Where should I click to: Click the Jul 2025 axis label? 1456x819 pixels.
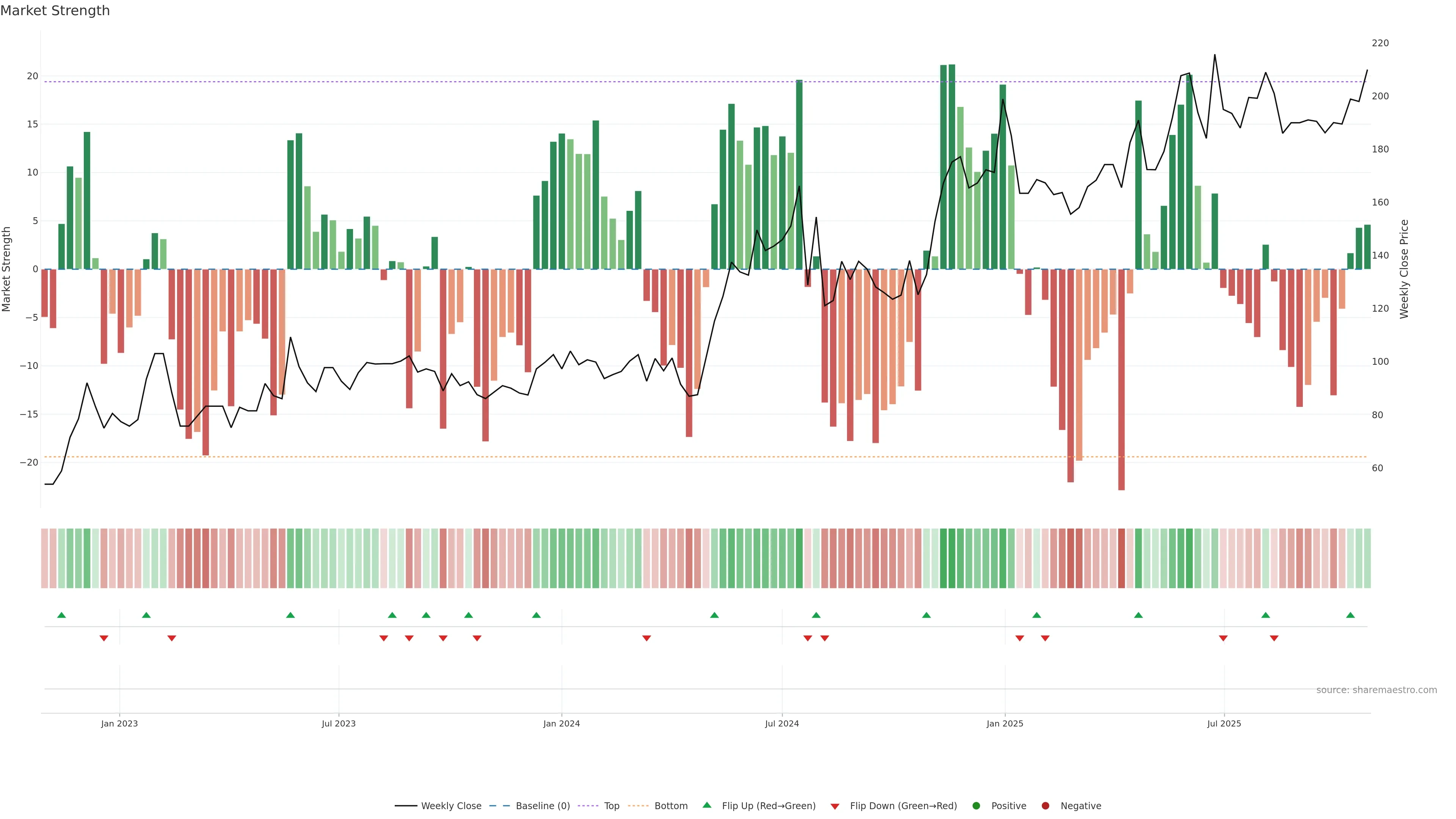1224,723
